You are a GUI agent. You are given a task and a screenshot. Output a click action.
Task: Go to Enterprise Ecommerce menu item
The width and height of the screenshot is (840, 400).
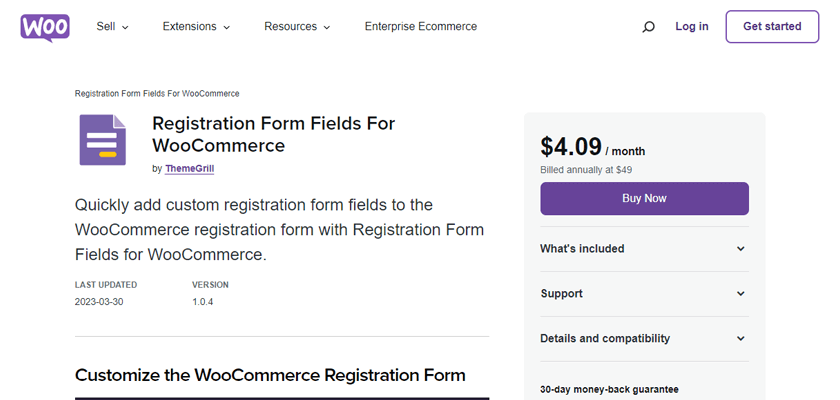click(x=421, y=27)
